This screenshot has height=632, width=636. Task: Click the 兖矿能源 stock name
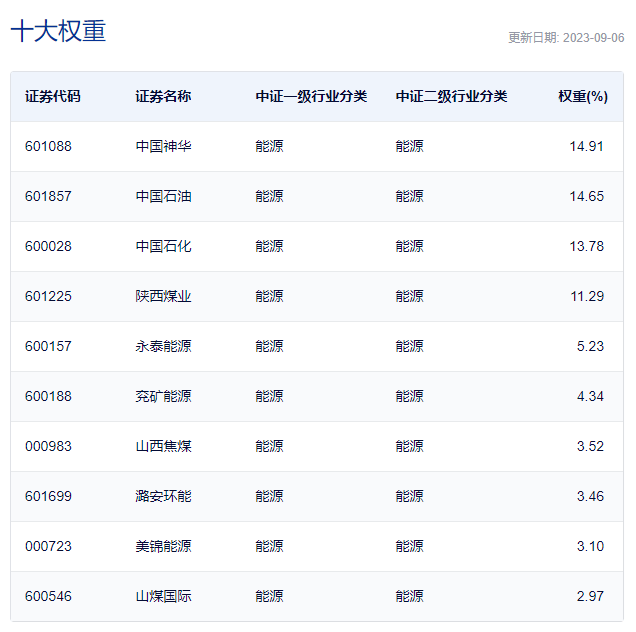pyautogui.click(x=163, y=396)
